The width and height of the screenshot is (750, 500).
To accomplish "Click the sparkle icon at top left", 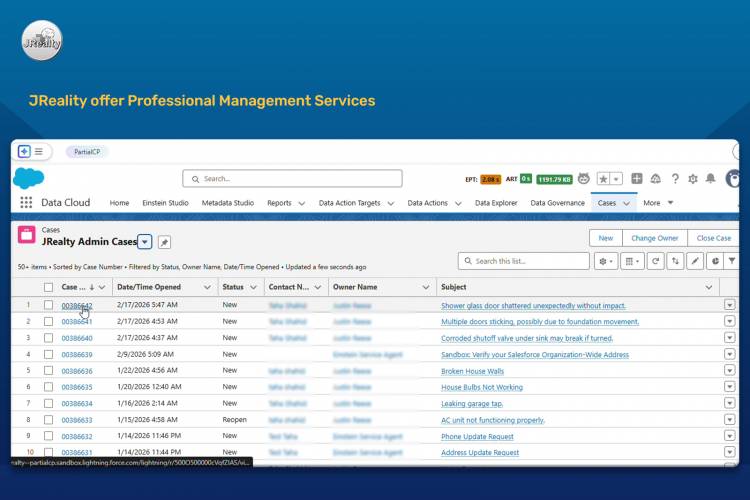I will click(24, 152).
